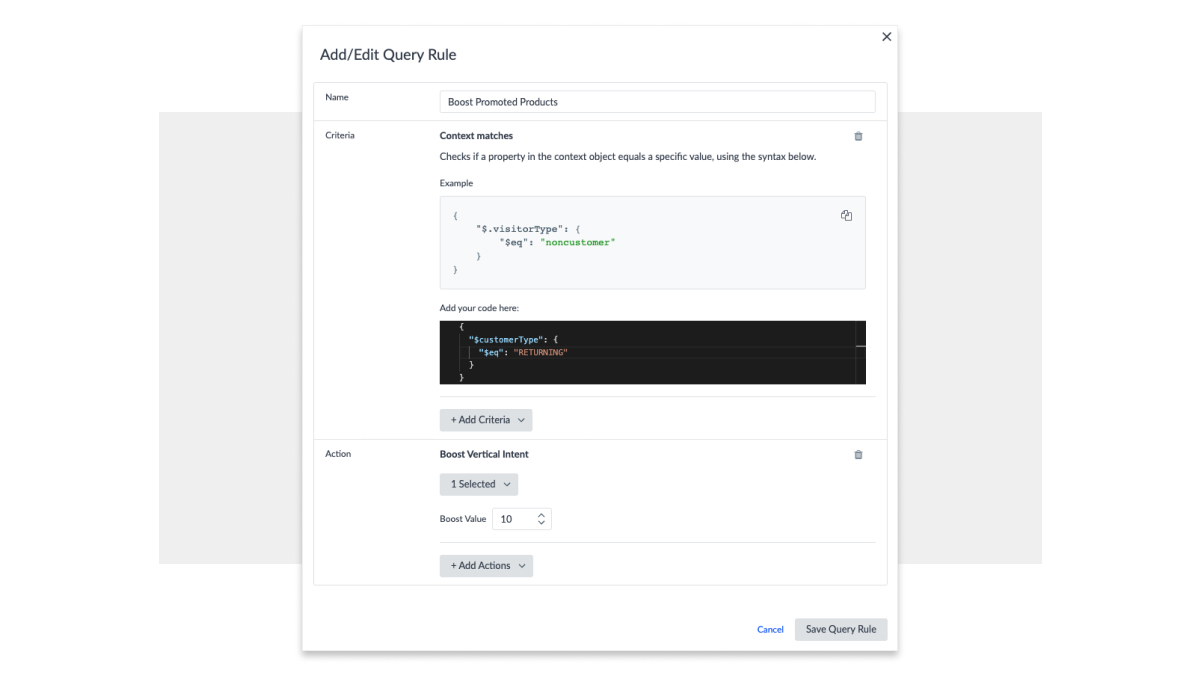Viewport: 1200px width, 675px height.
Task: Click the Action section label
Action: click(x=338, y=454)
